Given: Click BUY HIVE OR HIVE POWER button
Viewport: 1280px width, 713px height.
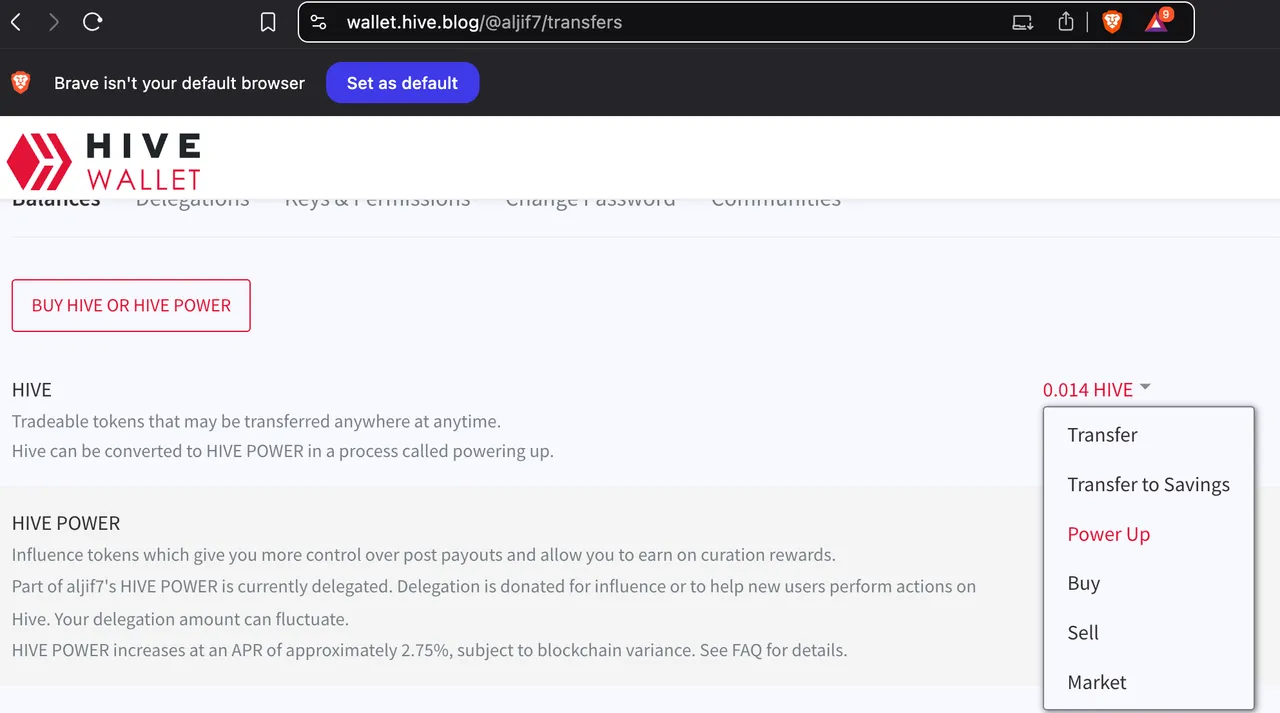Looking at the screenshot, I should (131, 305).
